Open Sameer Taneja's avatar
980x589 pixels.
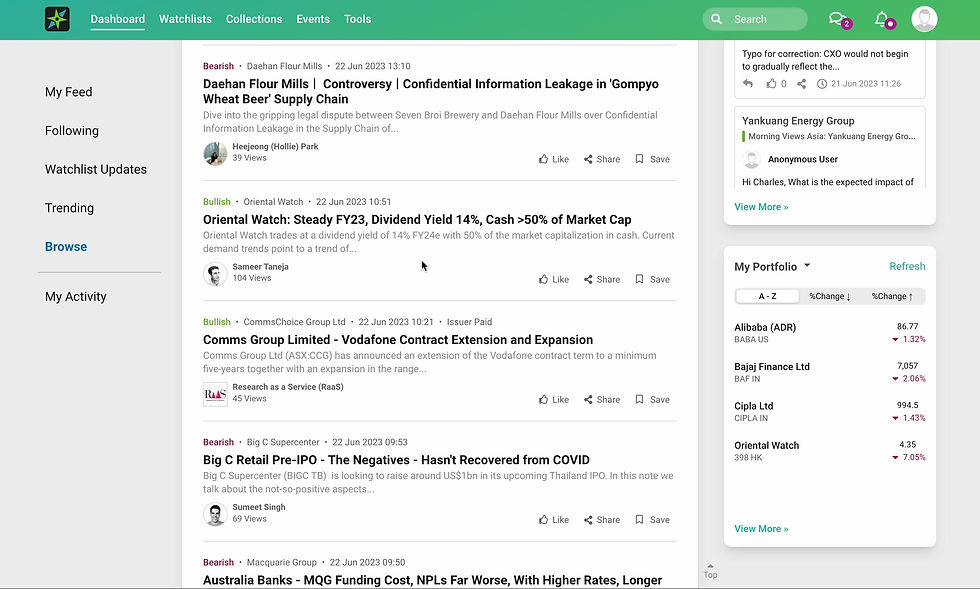point(215,273)
